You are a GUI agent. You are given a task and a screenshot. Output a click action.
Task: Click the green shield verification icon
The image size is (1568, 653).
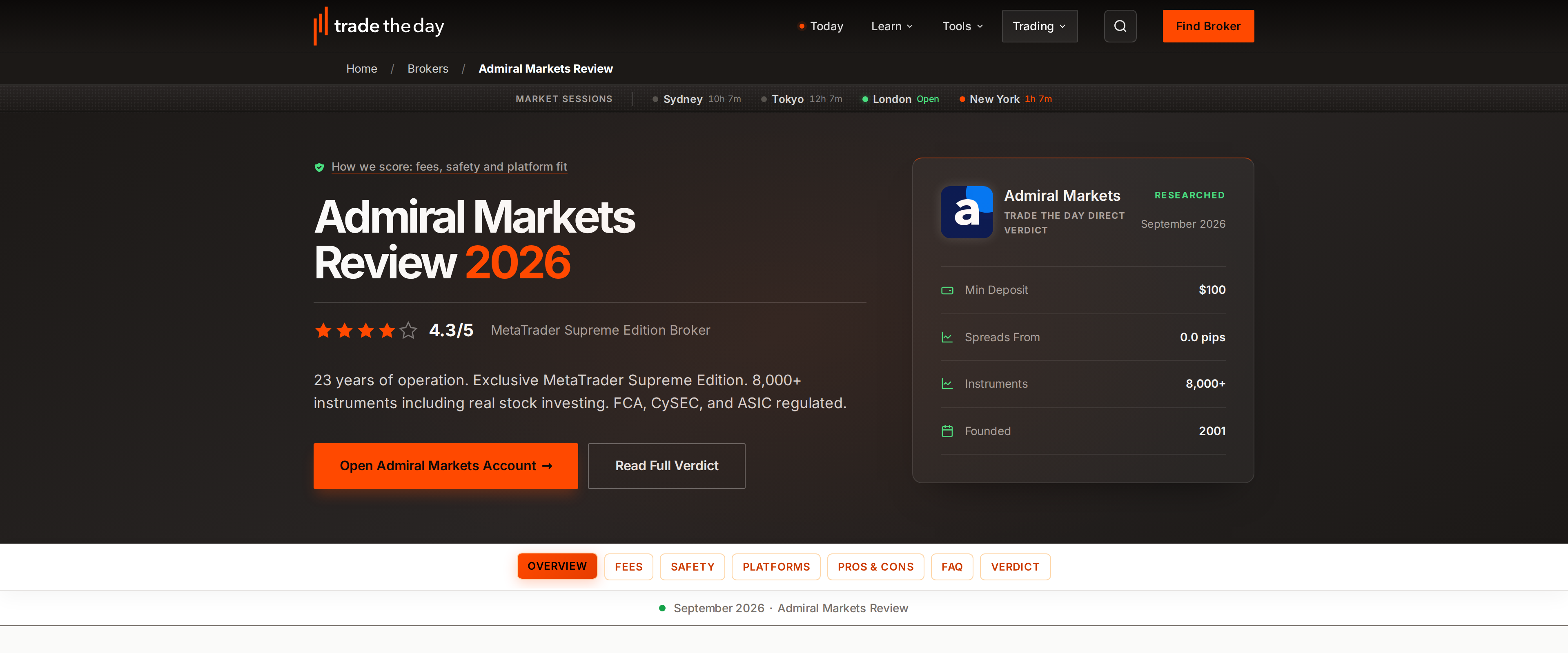(319, 167)
